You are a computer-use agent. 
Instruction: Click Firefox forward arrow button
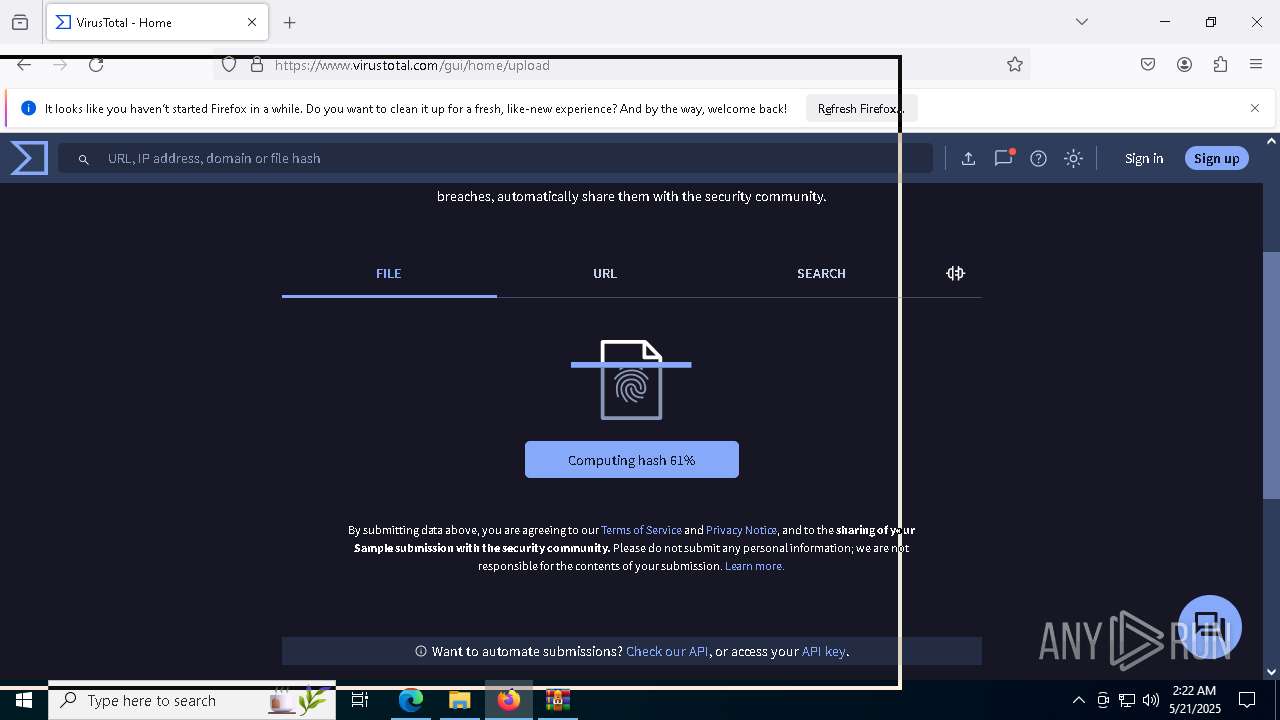[x=60, y=65]
